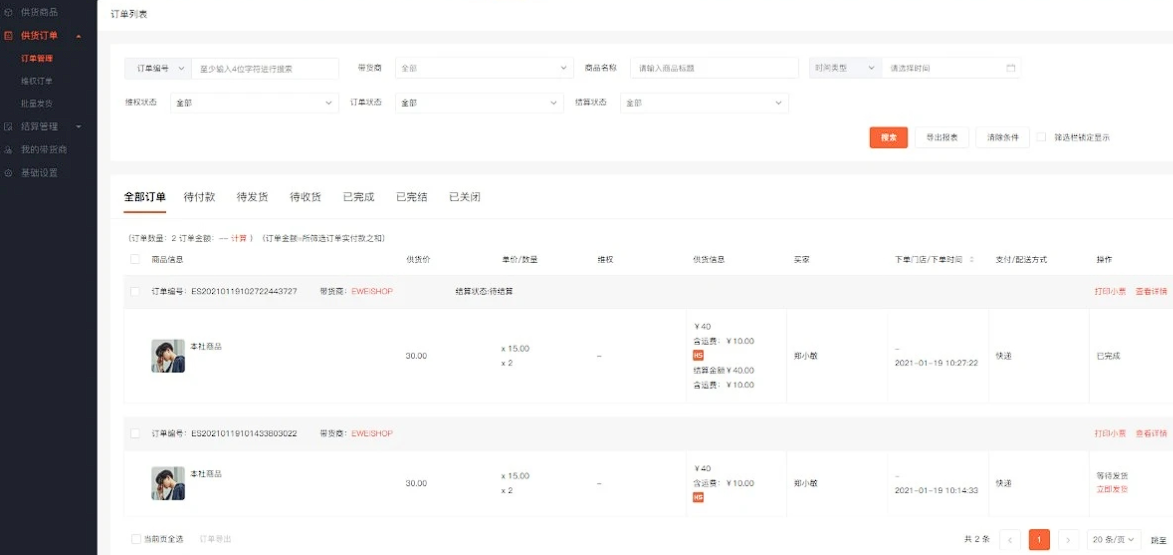Open the 订单状态 dropdown
Screen dimensions: 1173x555
480,102
